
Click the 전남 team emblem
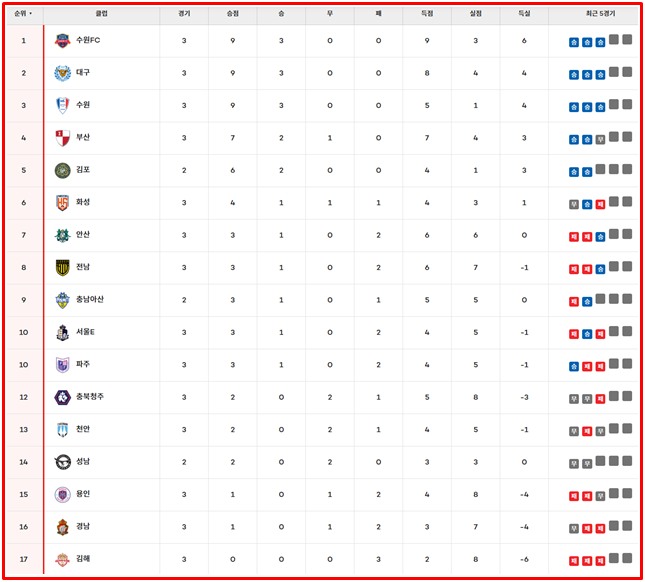click(62, 267)
